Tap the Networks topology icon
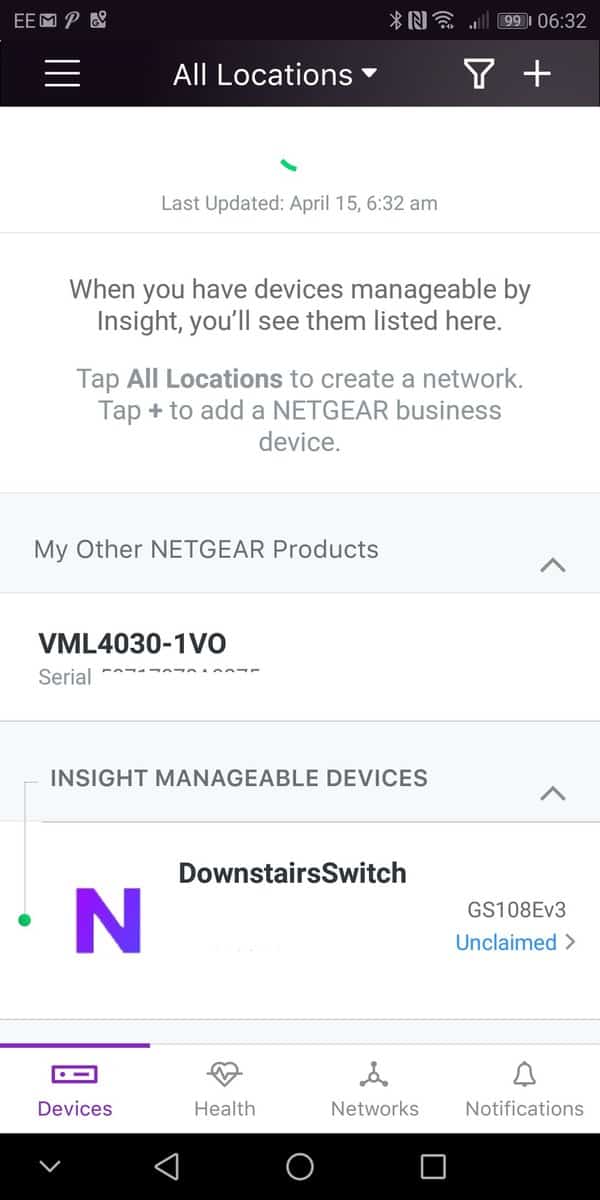600x1200 pixels. [x=374, y=1074]
